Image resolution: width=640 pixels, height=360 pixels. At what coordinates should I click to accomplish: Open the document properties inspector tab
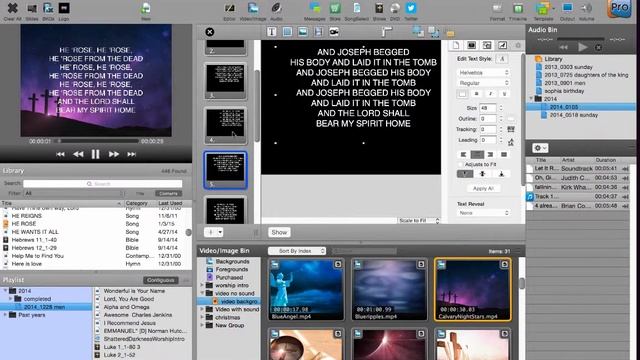(456, 45)
